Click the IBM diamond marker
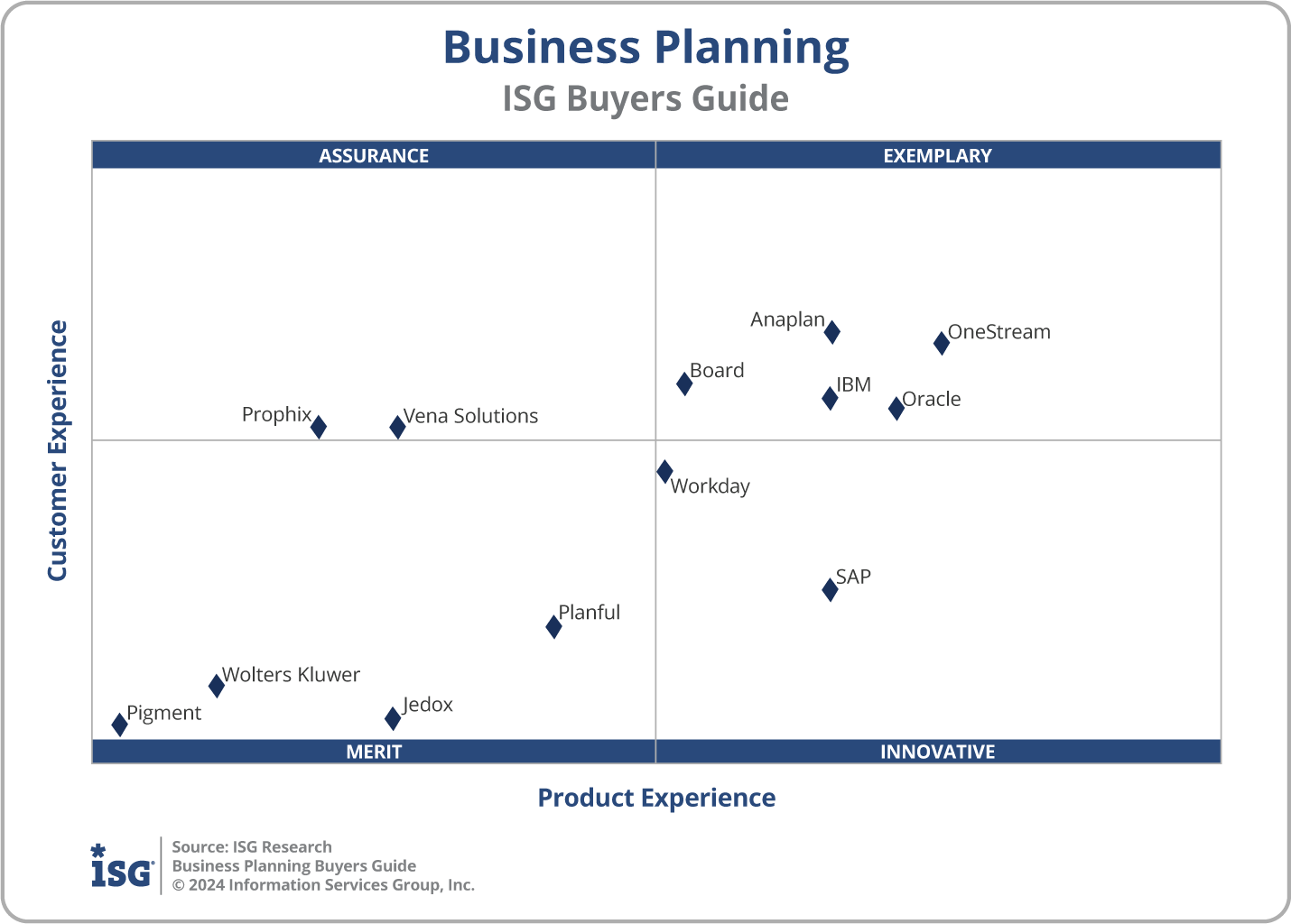Viewport: 1291px width, 924px height. [830, 398]
